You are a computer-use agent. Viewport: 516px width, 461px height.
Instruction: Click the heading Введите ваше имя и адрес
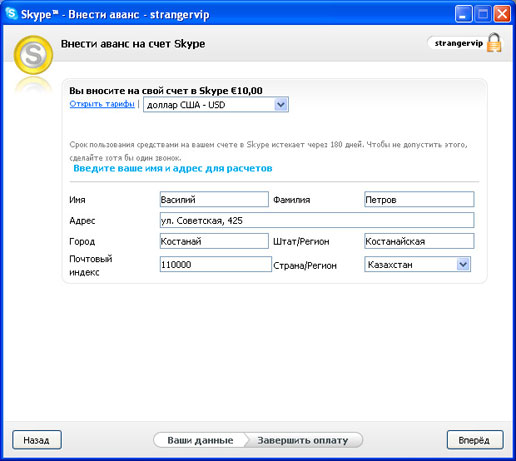(x=173, y=168)
